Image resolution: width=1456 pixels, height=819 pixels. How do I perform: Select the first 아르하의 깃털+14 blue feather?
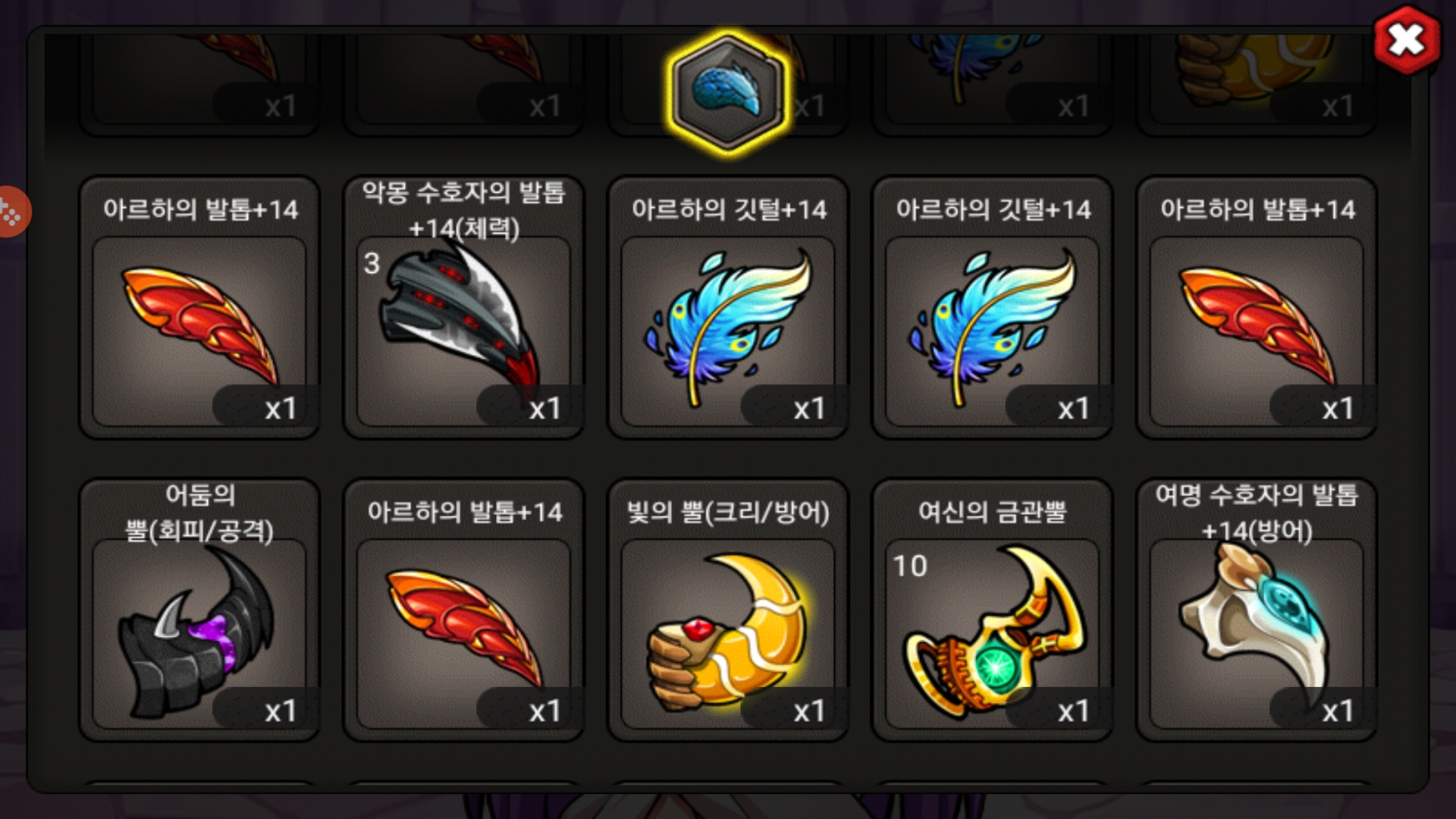(728, 308)
